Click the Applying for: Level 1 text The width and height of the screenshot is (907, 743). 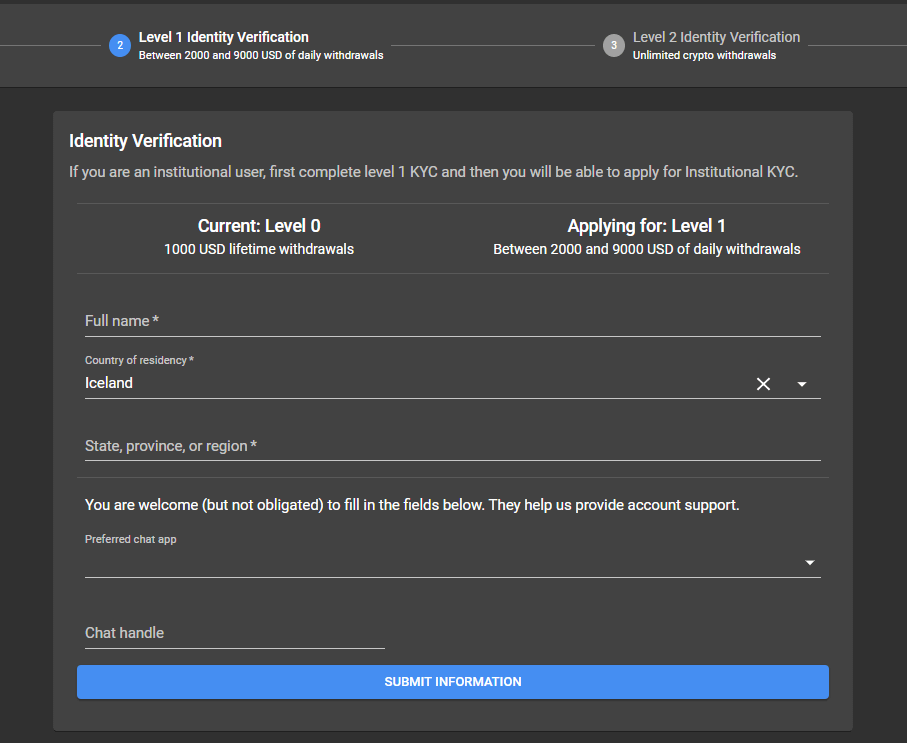click(x=646, y=226)
